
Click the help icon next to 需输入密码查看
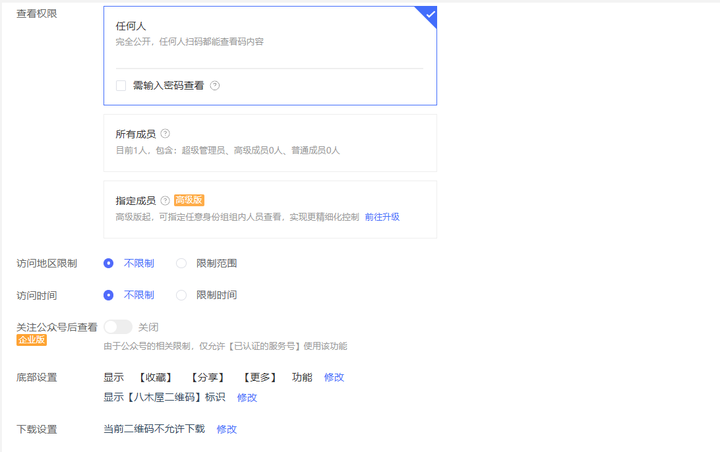[x=214, y=85]
